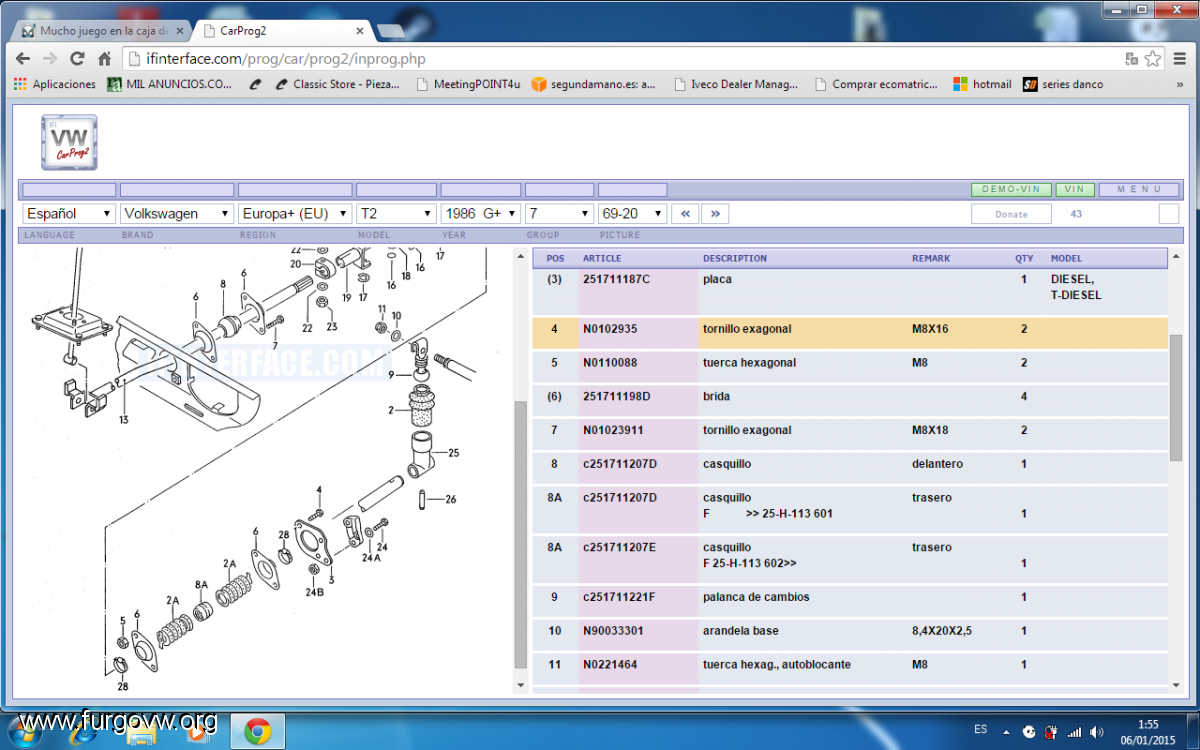Click the translate page icon
Image resolution: width=1200 pixels, height=750 pixels.
pyautogui.click(x=1131, y=59)
